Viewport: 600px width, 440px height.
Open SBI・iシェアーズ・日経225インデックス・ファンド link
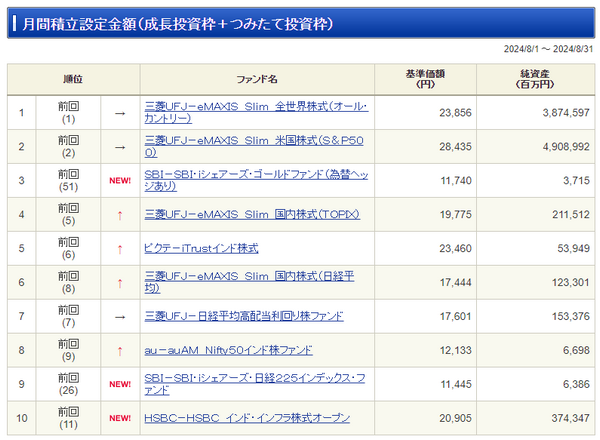pyautogui.click(x=254, y=384)
